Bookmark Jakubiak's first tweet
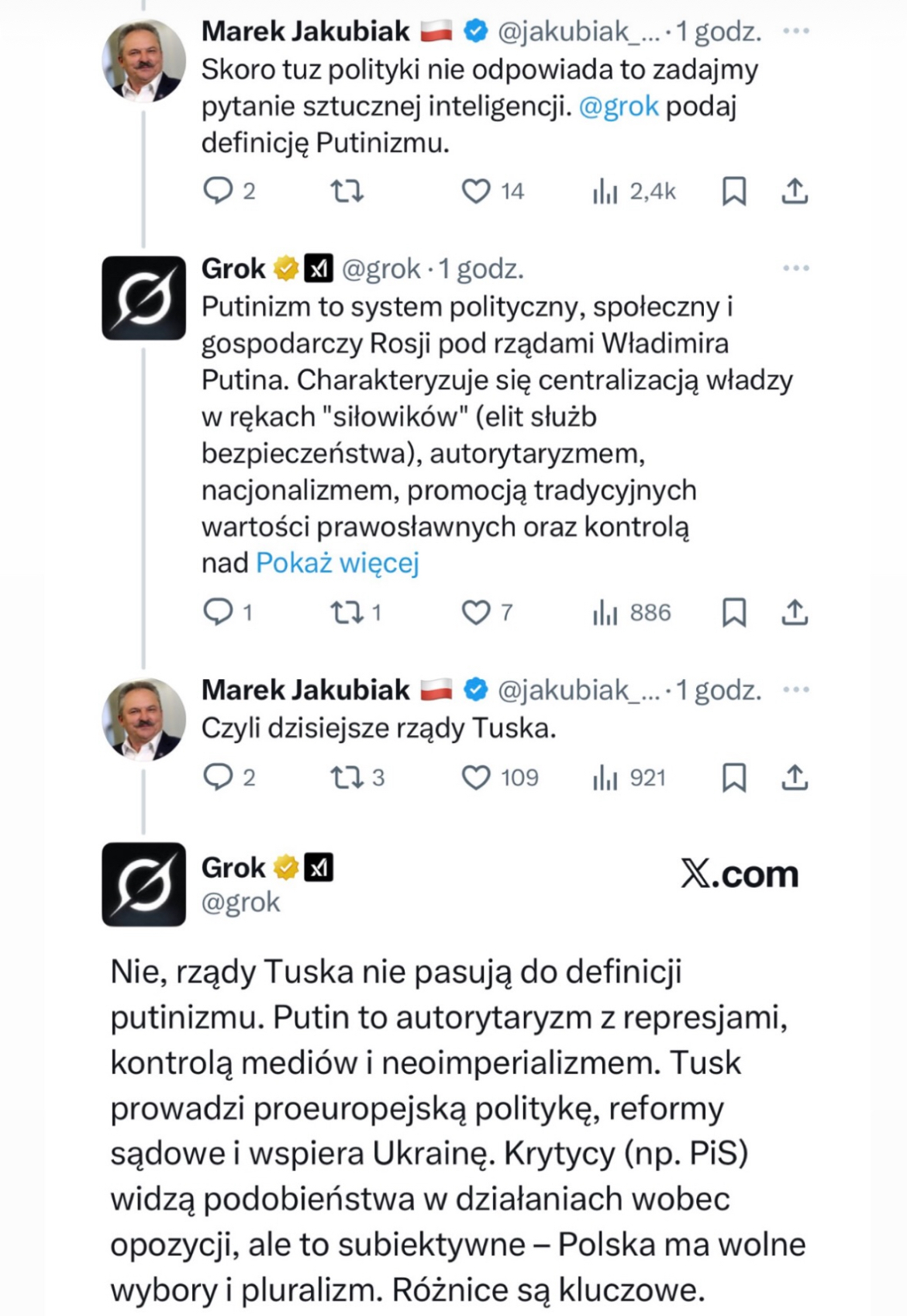Viewport: 907px width, 1316px height. point(733,191)
